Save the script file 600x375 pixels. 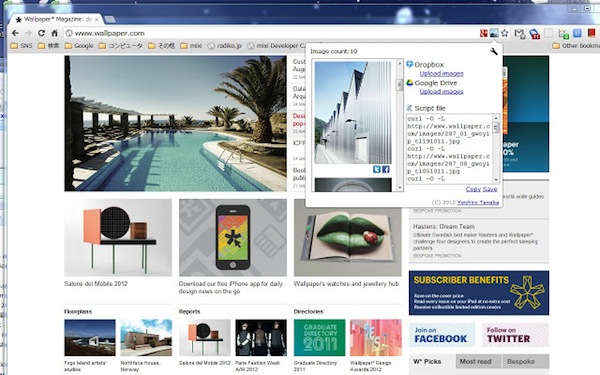coord(490,189)
